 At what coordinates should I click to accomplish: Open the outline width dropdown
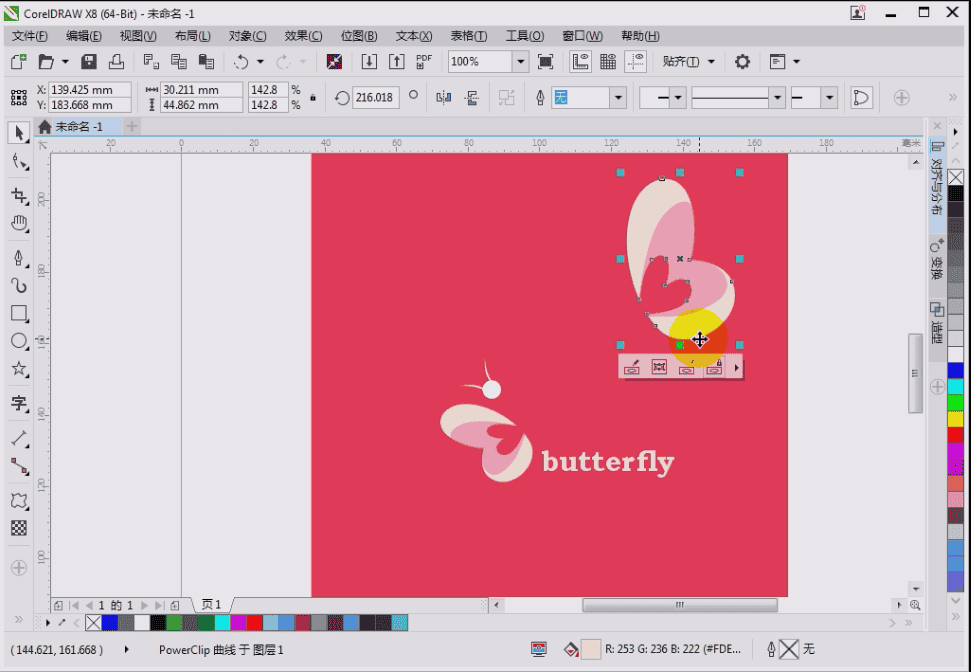pos(617,97)
